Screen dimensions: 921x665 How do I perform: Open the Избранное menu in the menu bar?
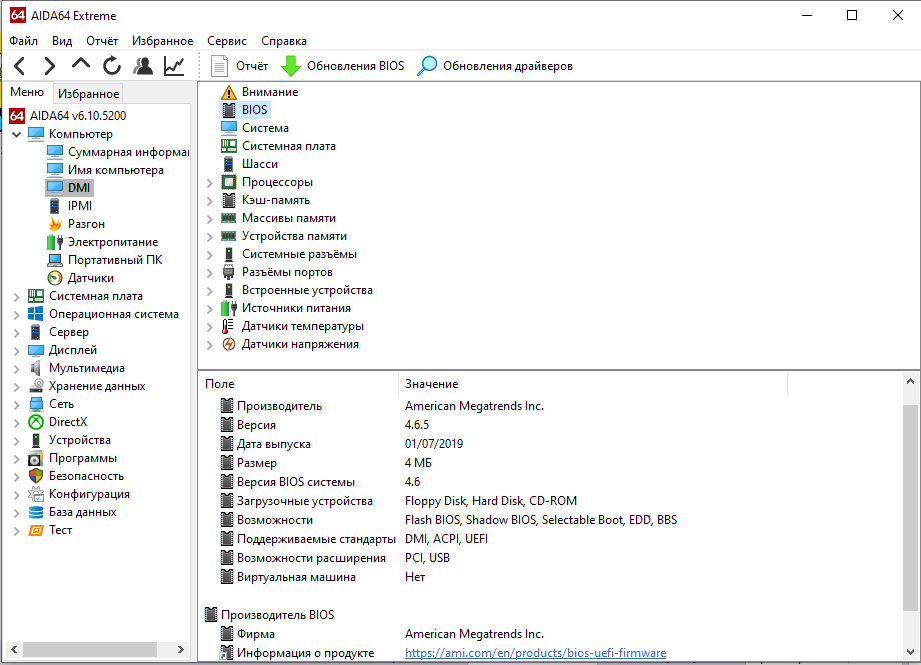pyautogui.click(x=163, y=41)
